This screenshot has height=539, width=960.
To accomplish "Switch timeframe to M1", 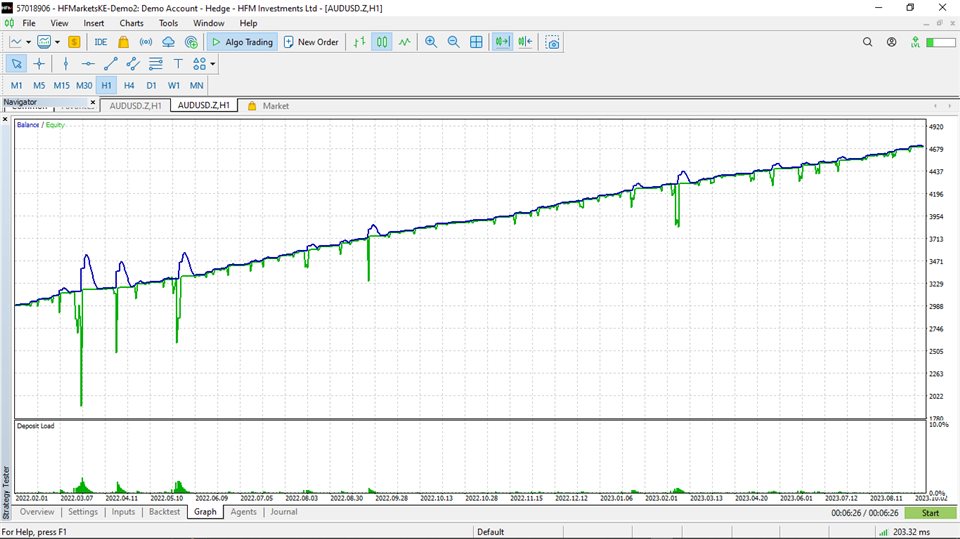I will click(17, 85).
